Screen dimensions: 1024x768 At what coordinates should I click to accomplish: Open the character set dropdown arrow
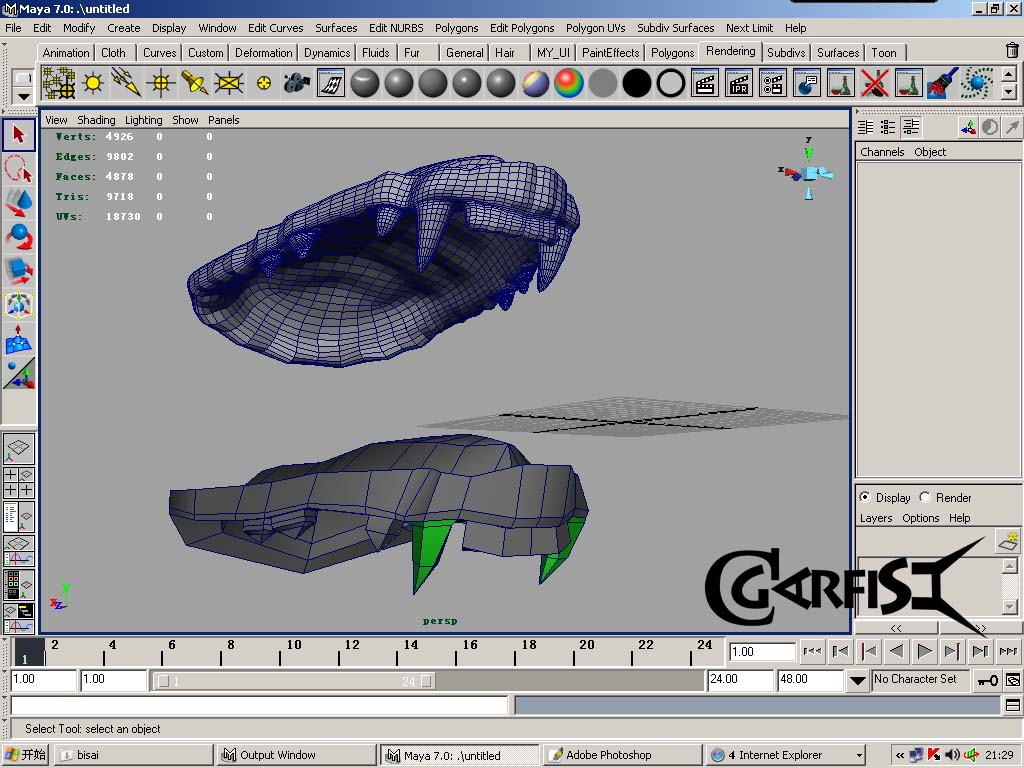[x=857, y=680]
